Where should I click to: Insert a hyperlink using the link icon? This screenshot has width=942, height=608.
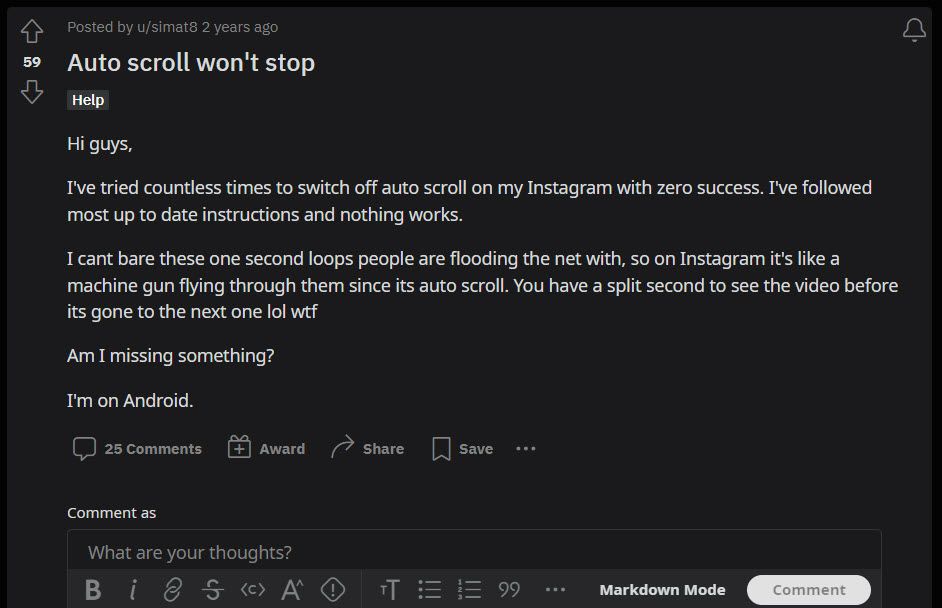coord(172,589)
